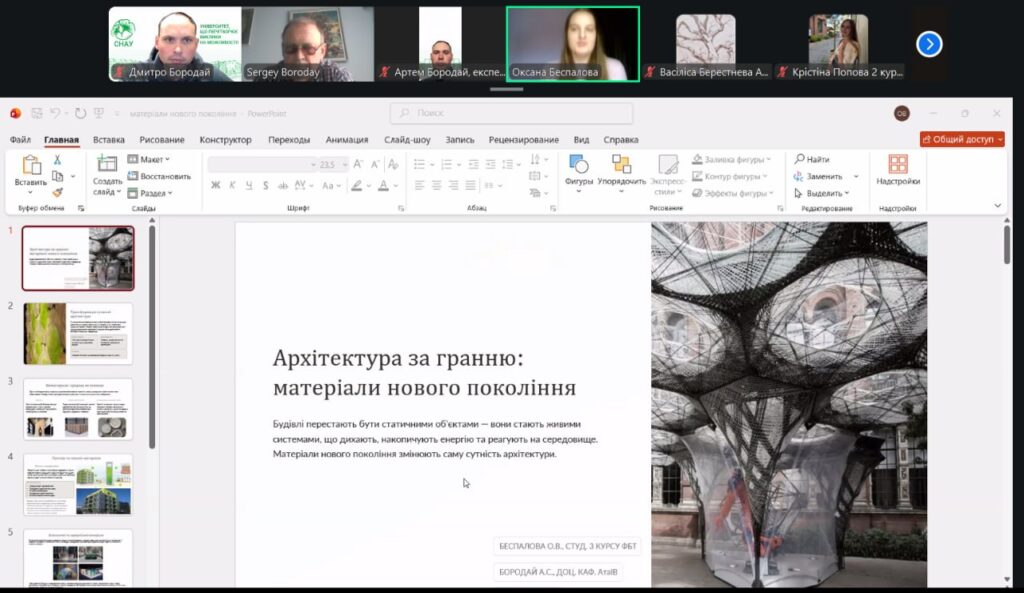This screenshot has height=593, width=1024.
Task: Toggle underline (Ч) formatting
Action: click(x=249, y=185)
